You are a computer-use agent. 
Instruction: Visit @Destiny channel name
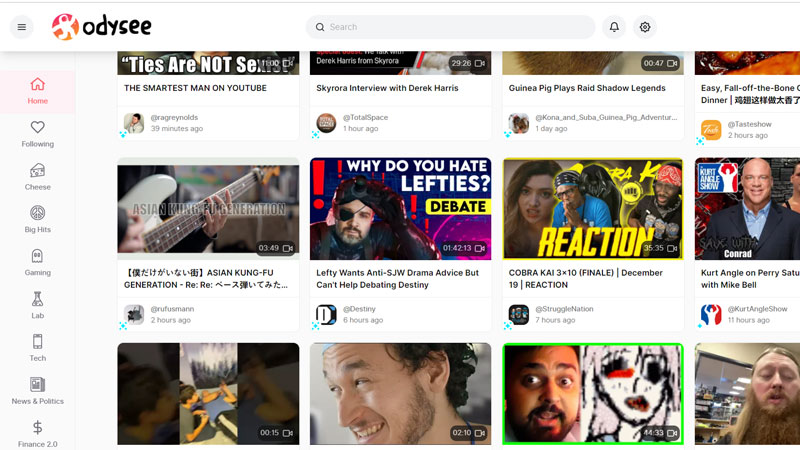point(359,309)
